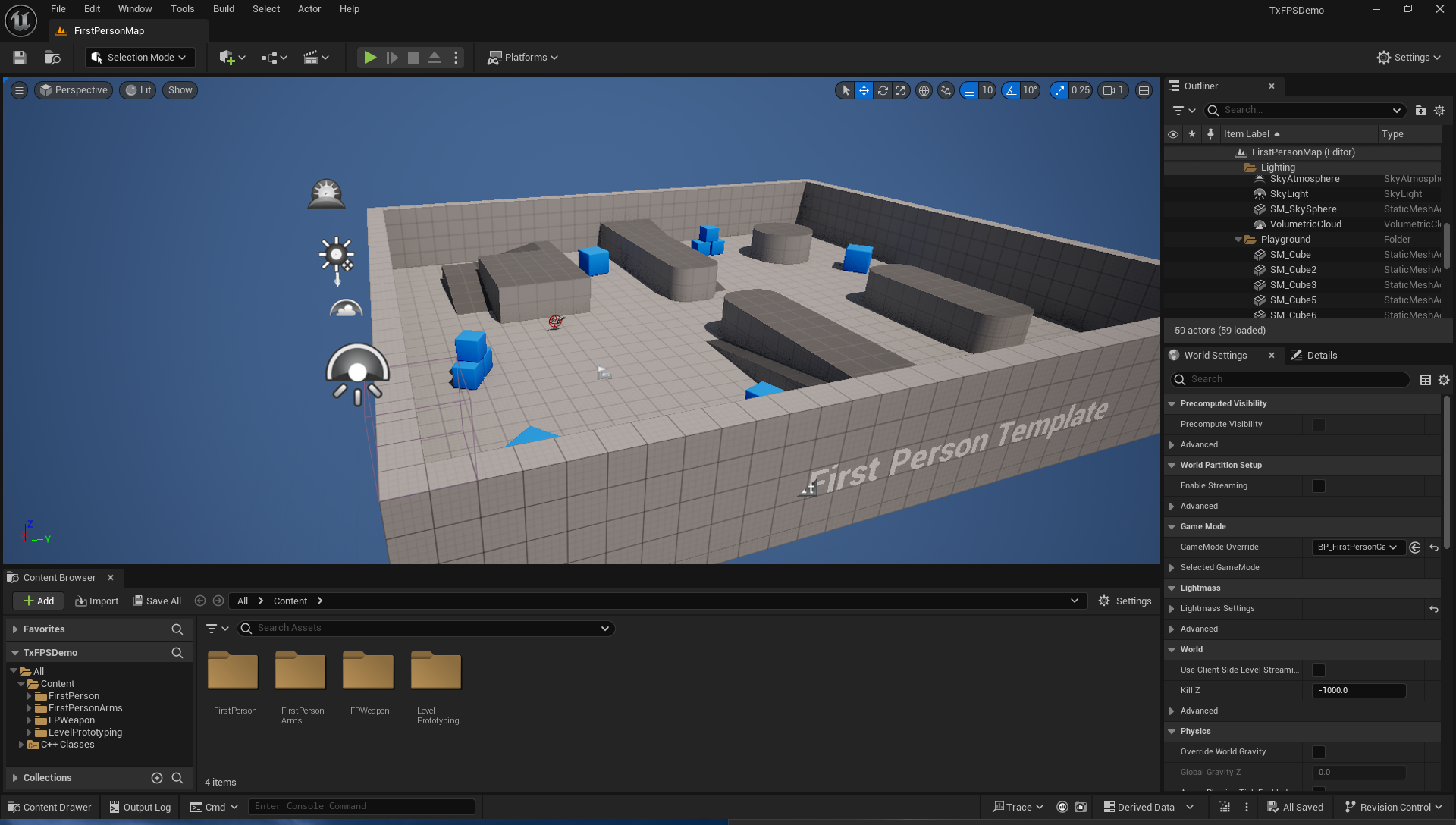Expand the Lightmass Settings row
1456x825 pixels.
[1172, 609]
